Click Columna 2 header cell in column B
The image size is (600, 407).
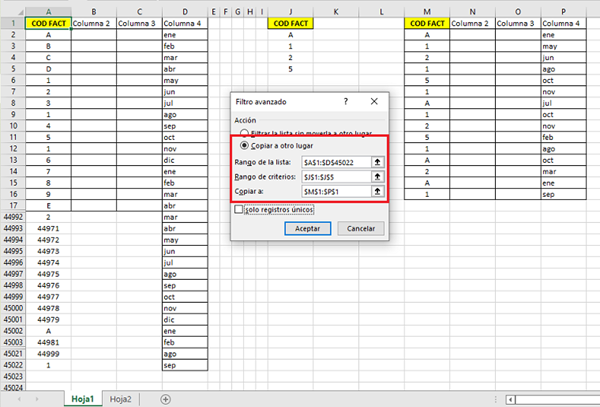[94, 23]
